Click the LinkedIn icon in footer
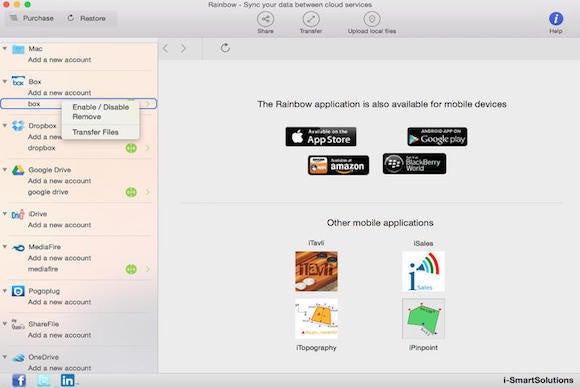 (x=68, y=380)
